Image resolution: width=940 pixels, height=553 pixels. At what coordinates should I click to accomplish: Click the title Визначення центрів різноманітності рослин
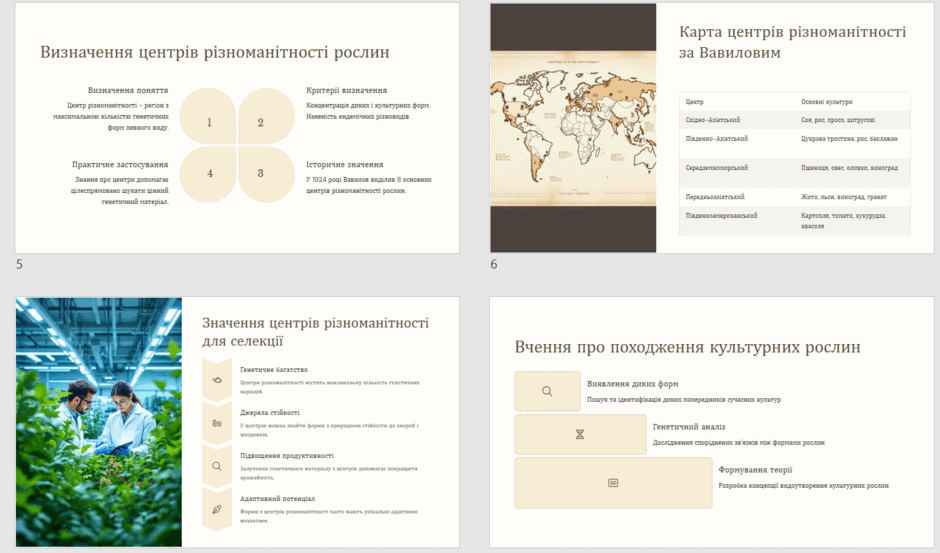[x=215, y=52]
